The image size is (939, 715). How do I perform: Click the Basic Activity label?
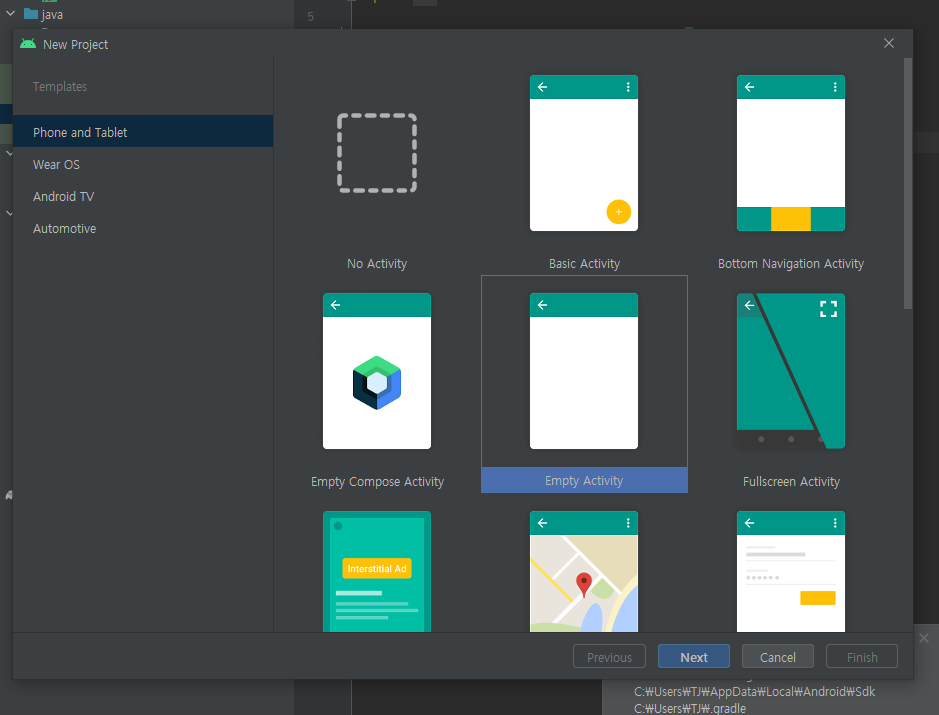(x=584, y=263)
